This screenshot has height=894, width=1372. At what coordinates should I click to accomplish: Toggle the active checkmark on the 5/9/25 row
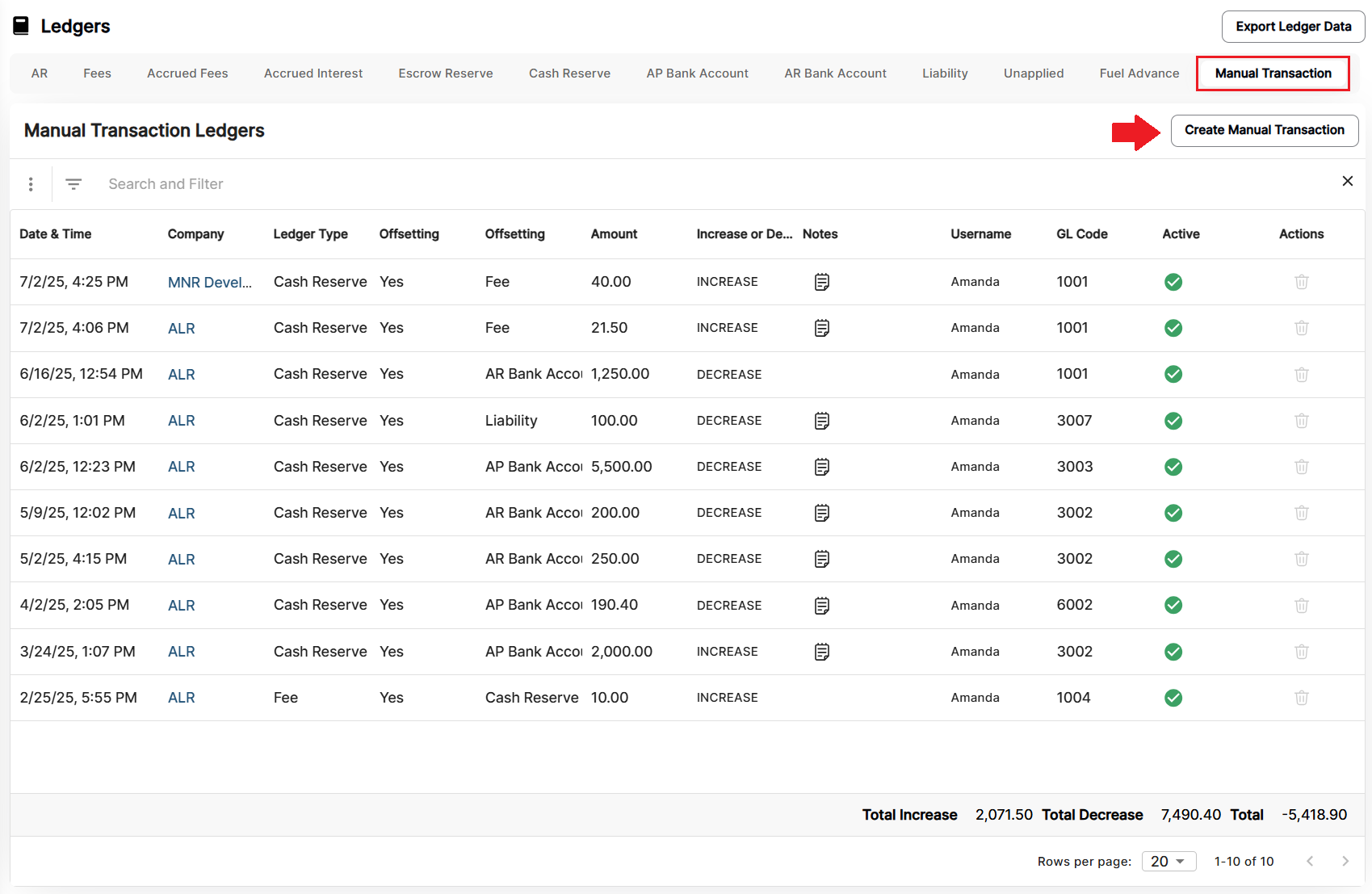[x=1173, y=513]
